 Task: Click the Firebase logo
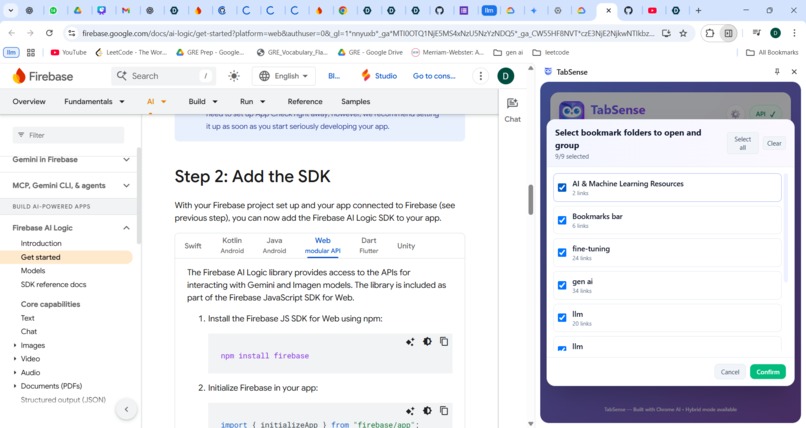coord(43,76)
